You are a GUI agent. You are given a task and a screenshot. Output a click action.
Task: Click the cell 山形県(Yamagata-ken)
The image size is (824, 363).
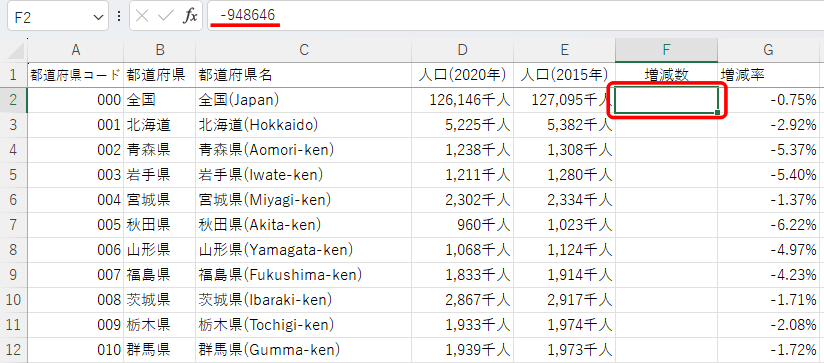304,250
